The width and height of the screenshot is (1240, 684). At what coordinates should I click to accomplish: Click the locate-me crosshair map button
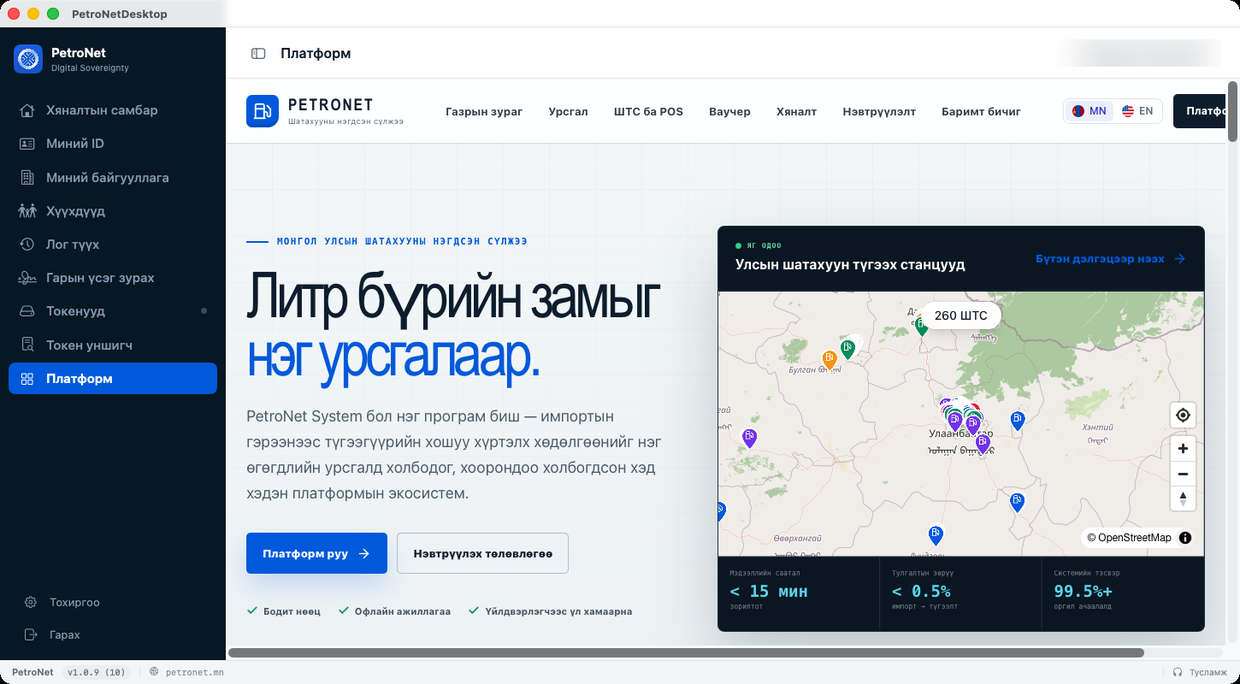coord(1183,415)
